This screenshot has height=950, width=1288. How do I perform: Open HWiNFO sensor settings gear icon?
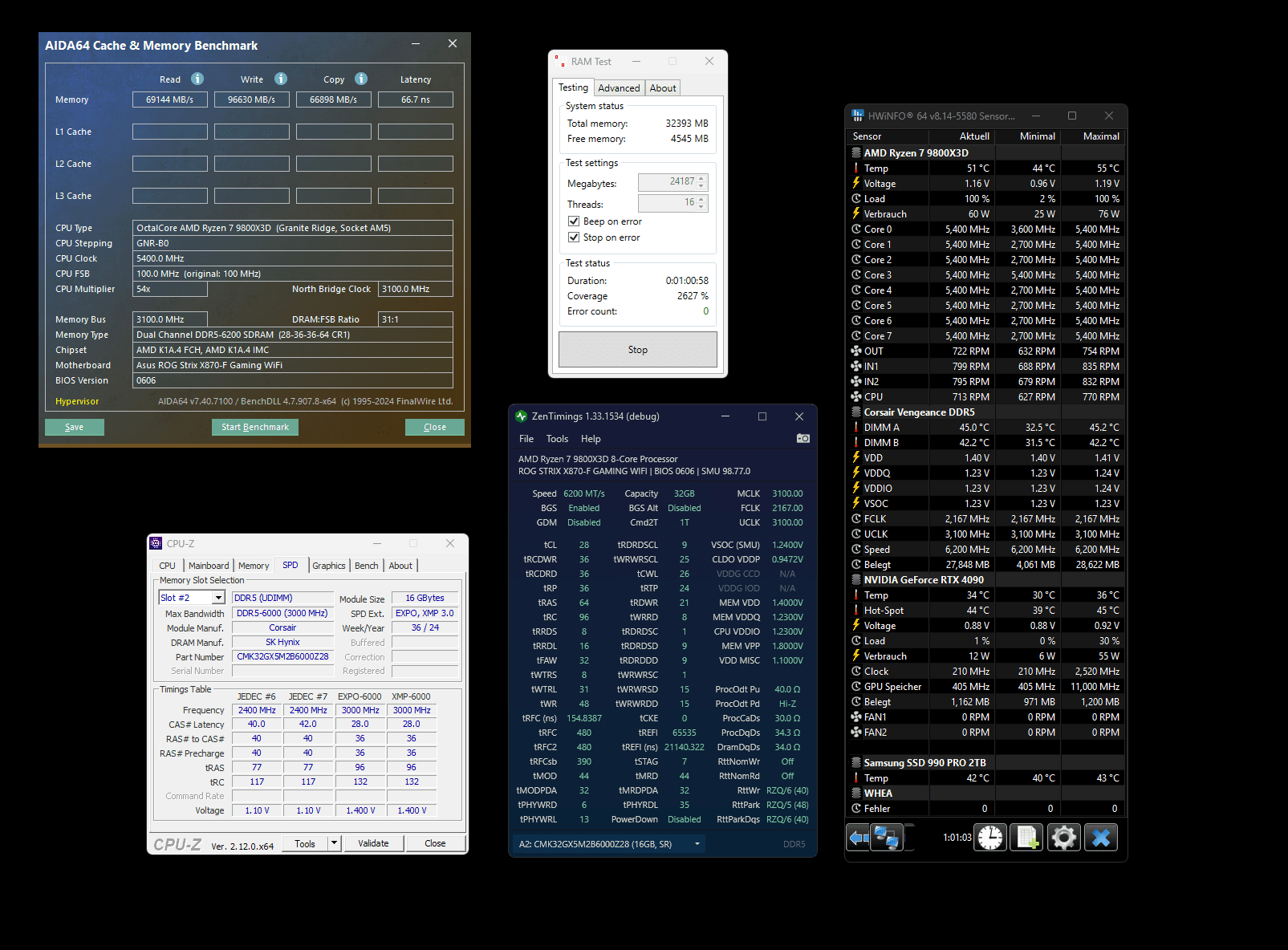click(x=1064, y=838)
